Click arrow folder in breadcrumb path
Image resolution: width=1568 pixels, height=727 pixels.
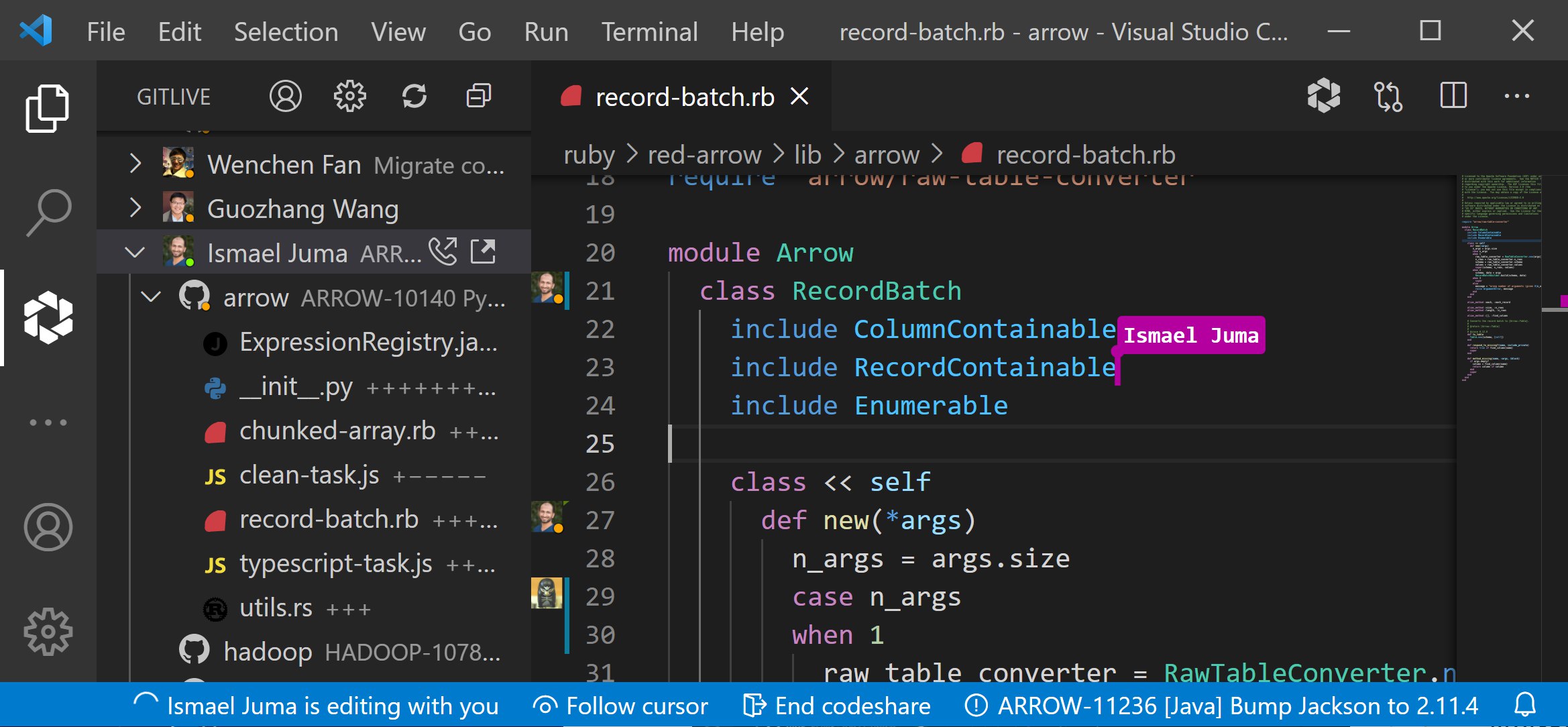[887, 155]
